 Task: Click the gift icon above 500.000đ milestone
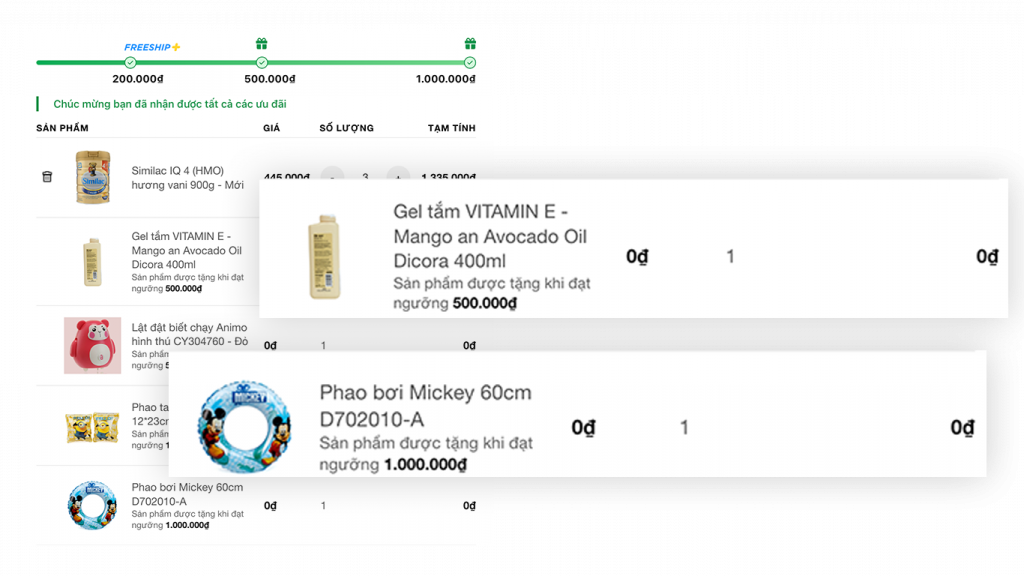pyautogui.click(x=261, y=44)
